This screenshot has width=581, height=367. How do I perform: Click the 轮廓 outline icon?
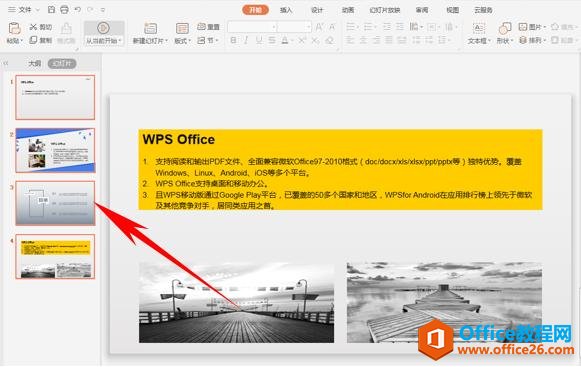pyautogui.click(x=555, y=40)
